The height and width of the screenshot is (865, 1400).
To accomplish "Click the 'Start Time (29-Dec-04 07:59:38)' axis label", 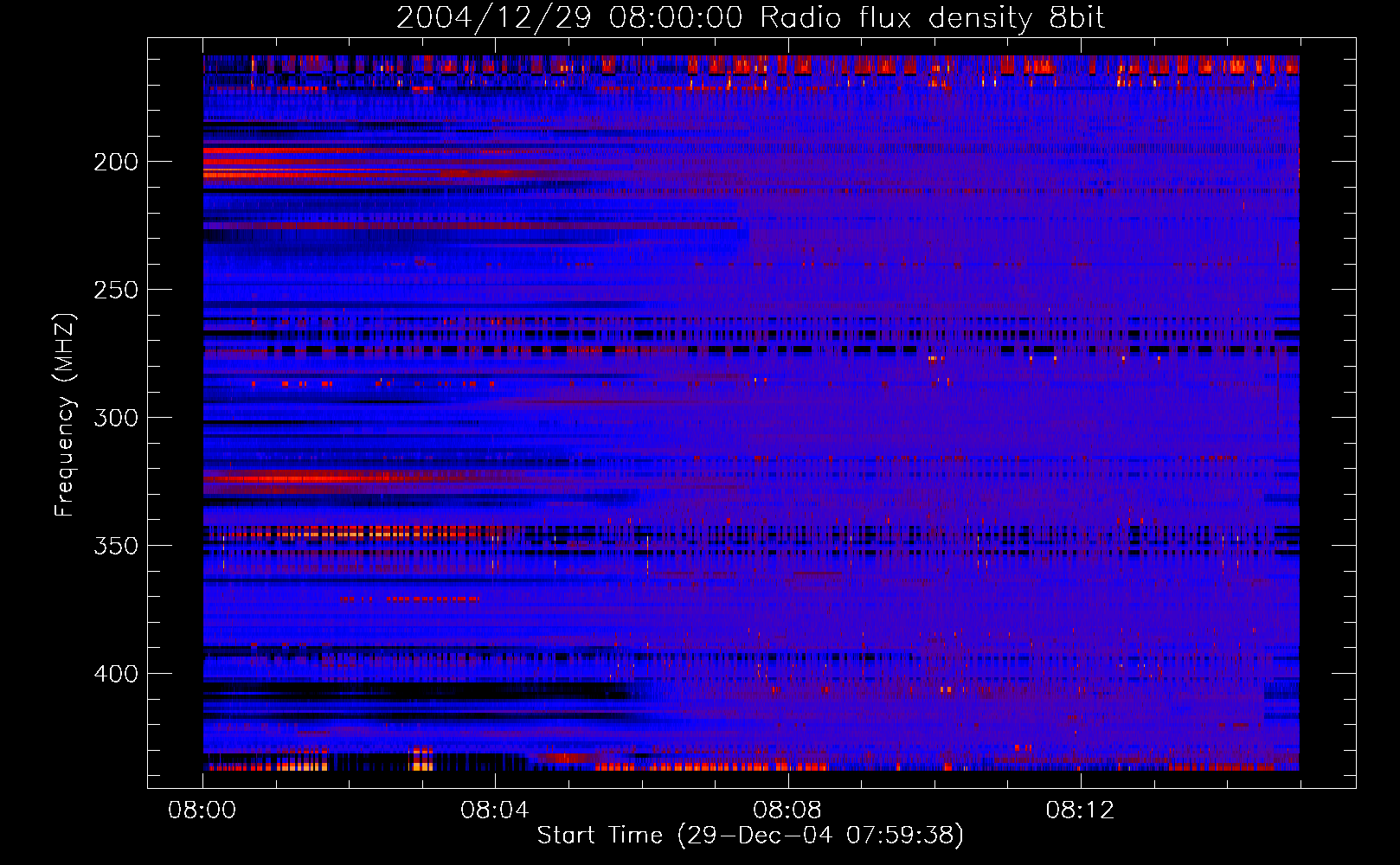I will click(750, 836).
